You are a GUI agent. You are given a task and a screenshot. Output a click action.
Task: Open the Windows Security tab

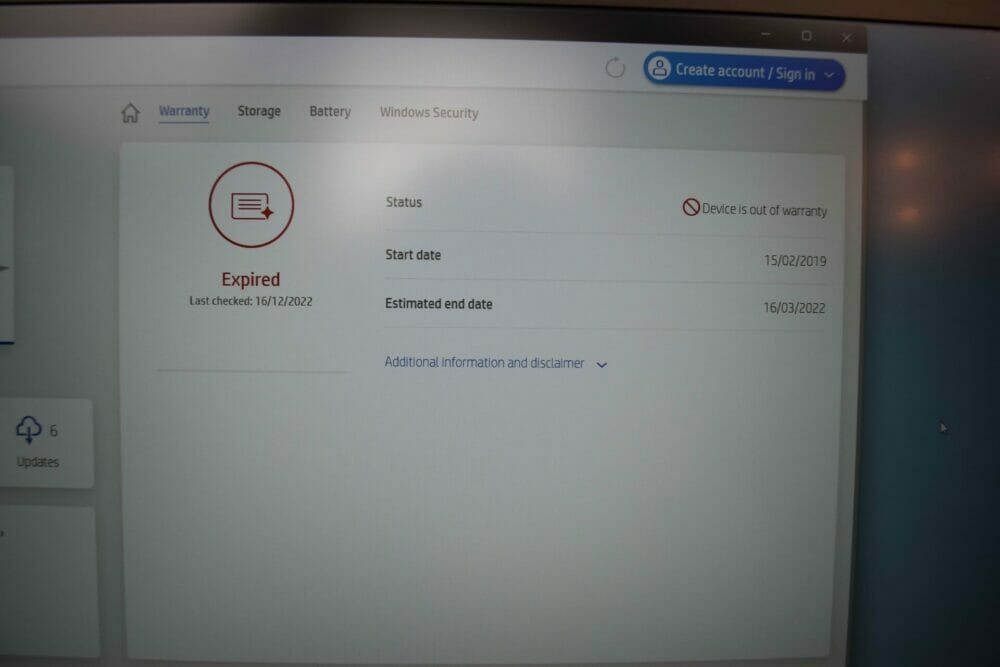coord(429,113)
